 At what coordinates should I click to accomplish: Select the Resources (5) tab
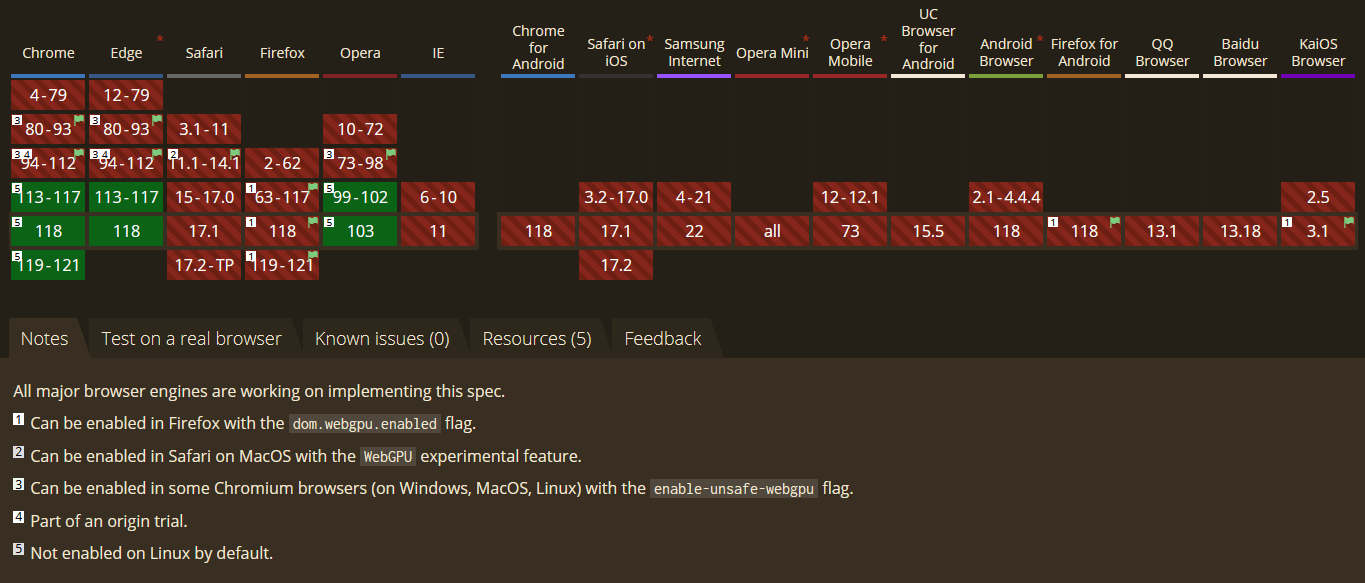tap(537, 338)
